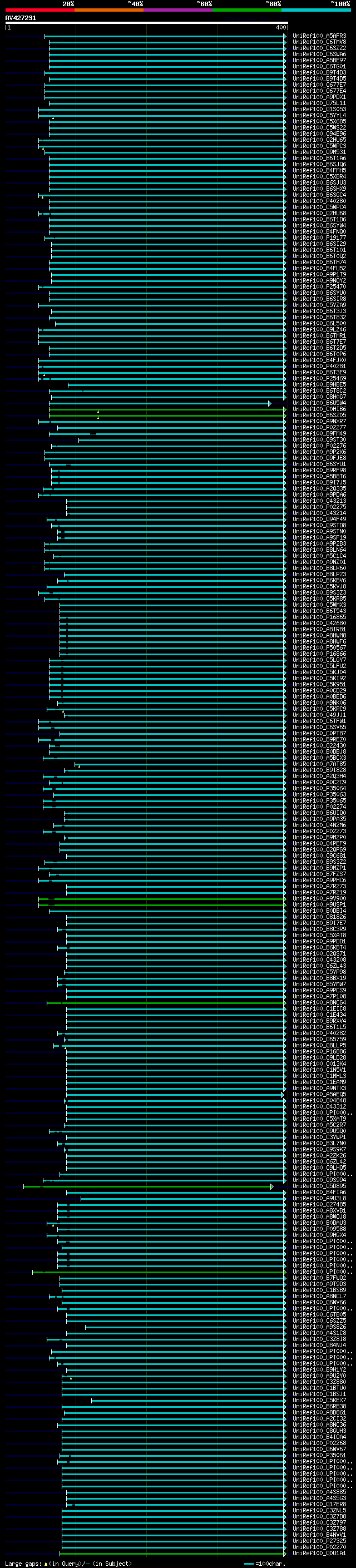The image size is (356, 1568).
Task: Open the UniRef100_A9PDX1 hit
Action: [x=319, y=97]
